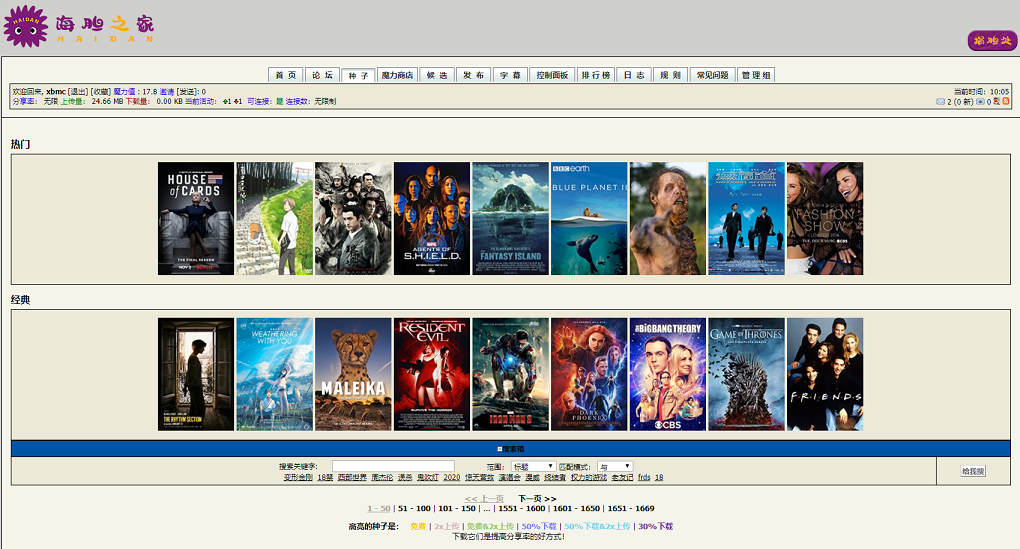Screen dimensions: 1020x549
Task: Click the Game of Thrones poster
Action: pos(746,374)
